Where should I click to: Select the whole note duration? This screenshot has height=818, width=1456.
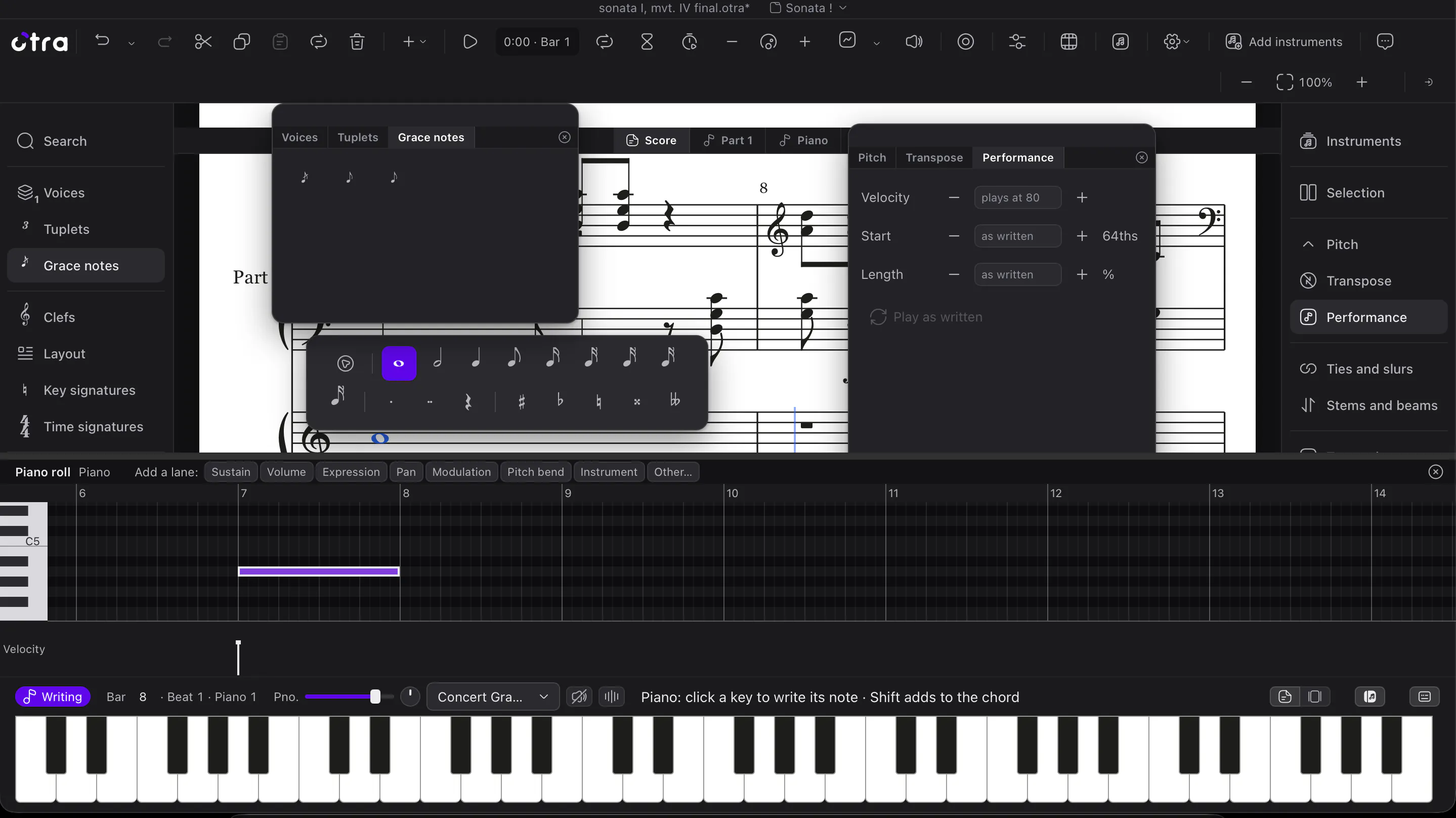pyautogui.click(x=399, y=363)
